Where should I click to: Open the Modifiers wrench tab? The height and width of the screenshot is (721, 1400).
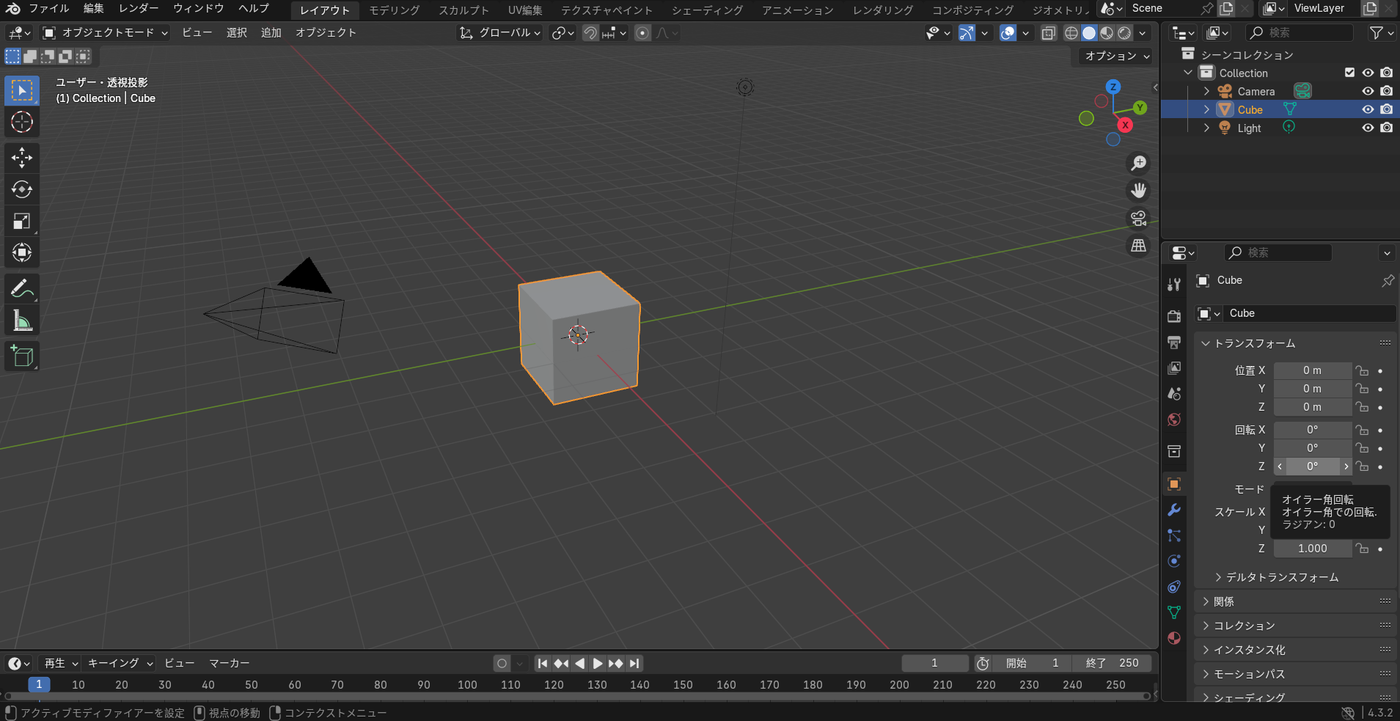click(1174, 510)
